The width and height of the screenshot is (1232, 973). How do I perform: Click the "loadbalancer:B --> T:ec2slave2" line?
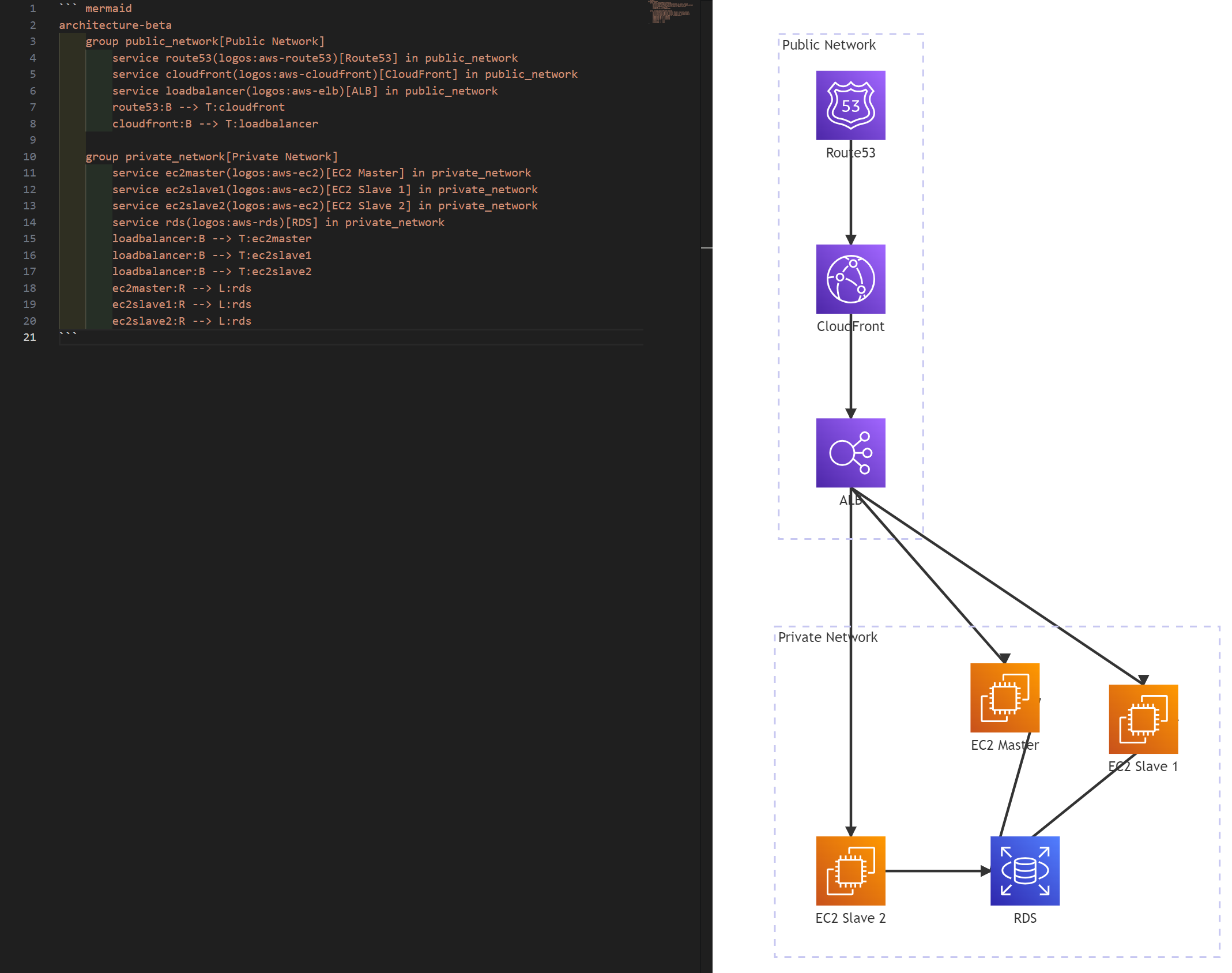[x=212, y=272]
